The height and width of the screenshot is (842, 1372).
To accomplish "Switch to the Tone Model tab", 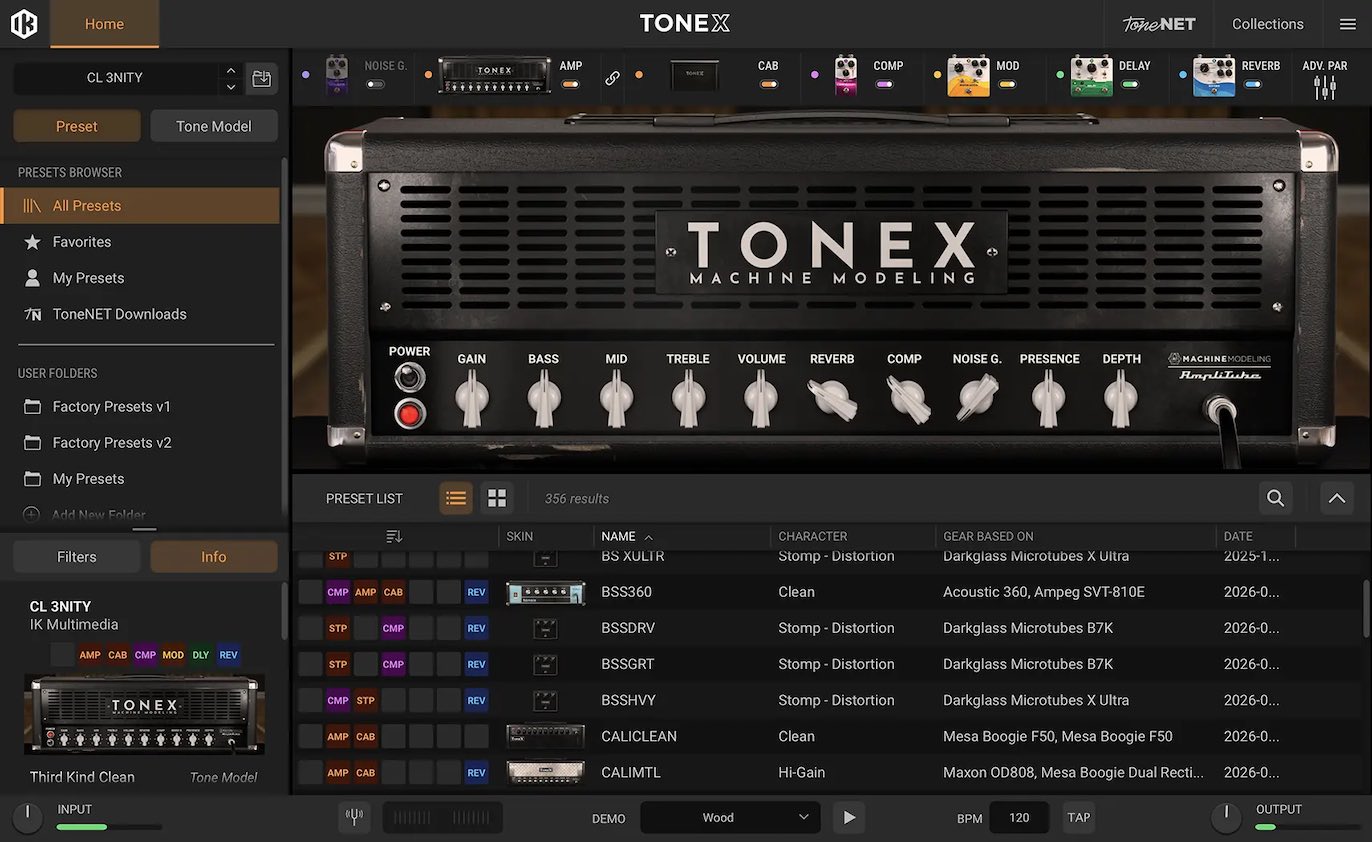I will (214, 126).
